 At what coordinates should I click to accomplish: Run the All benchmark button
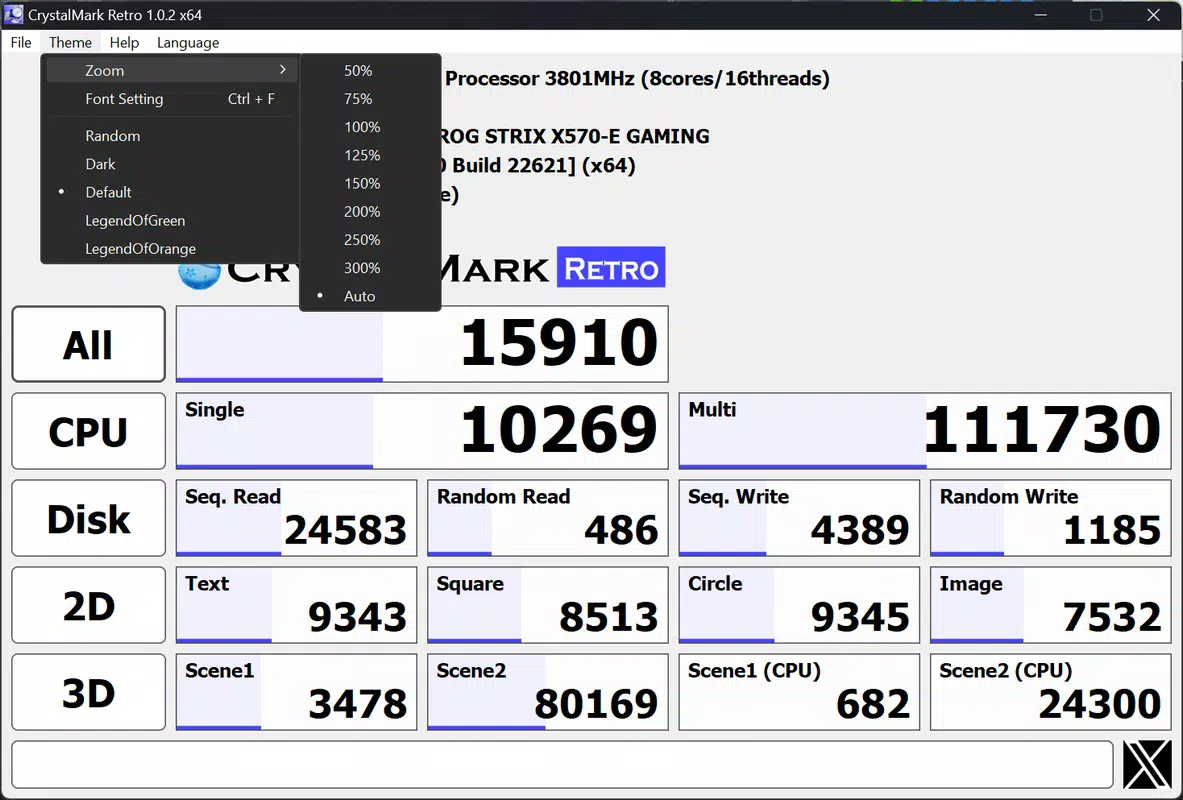coord(88,344)
